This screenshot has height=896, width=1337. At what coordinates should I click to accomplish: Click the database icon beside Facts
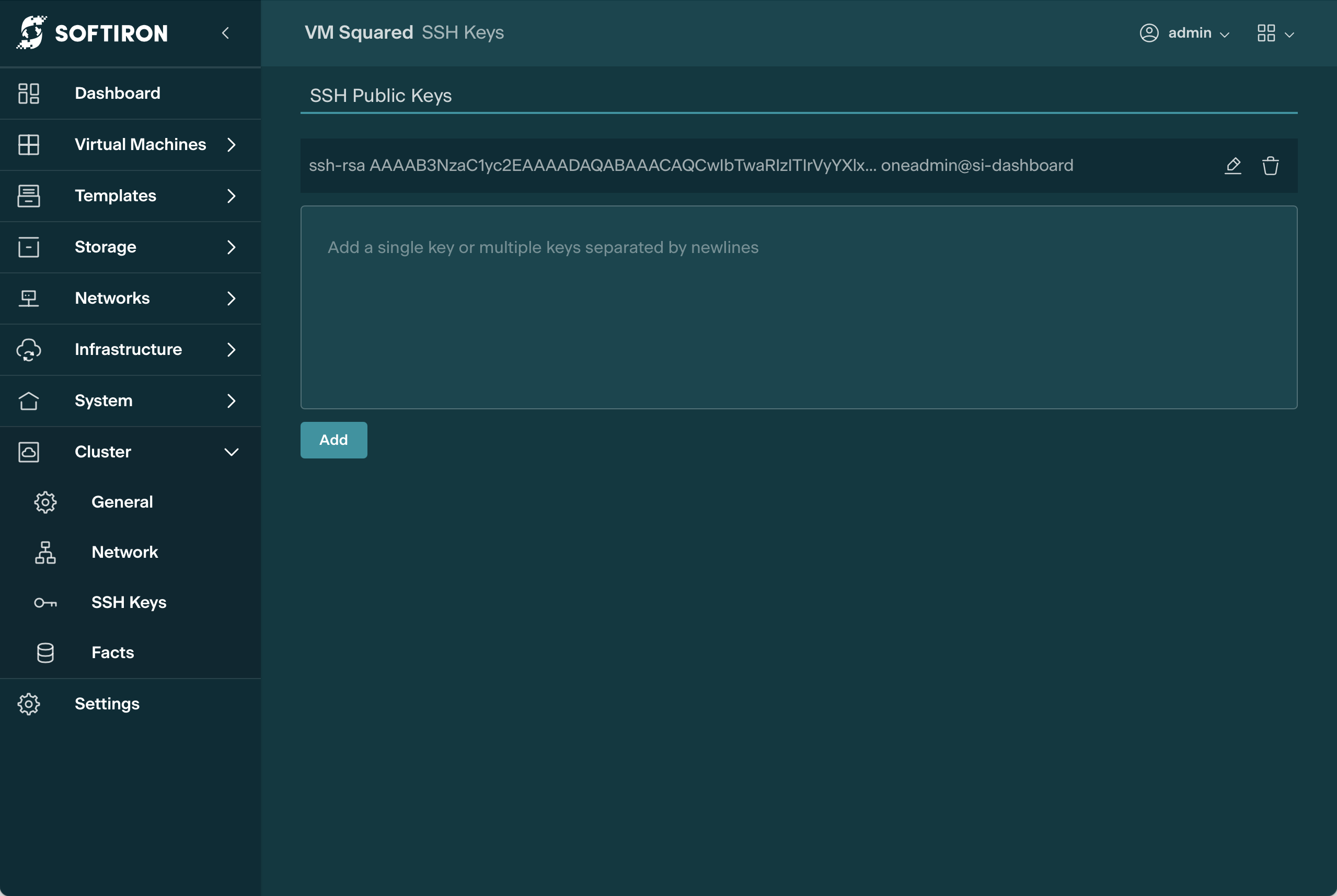click(x=45, y=652)
